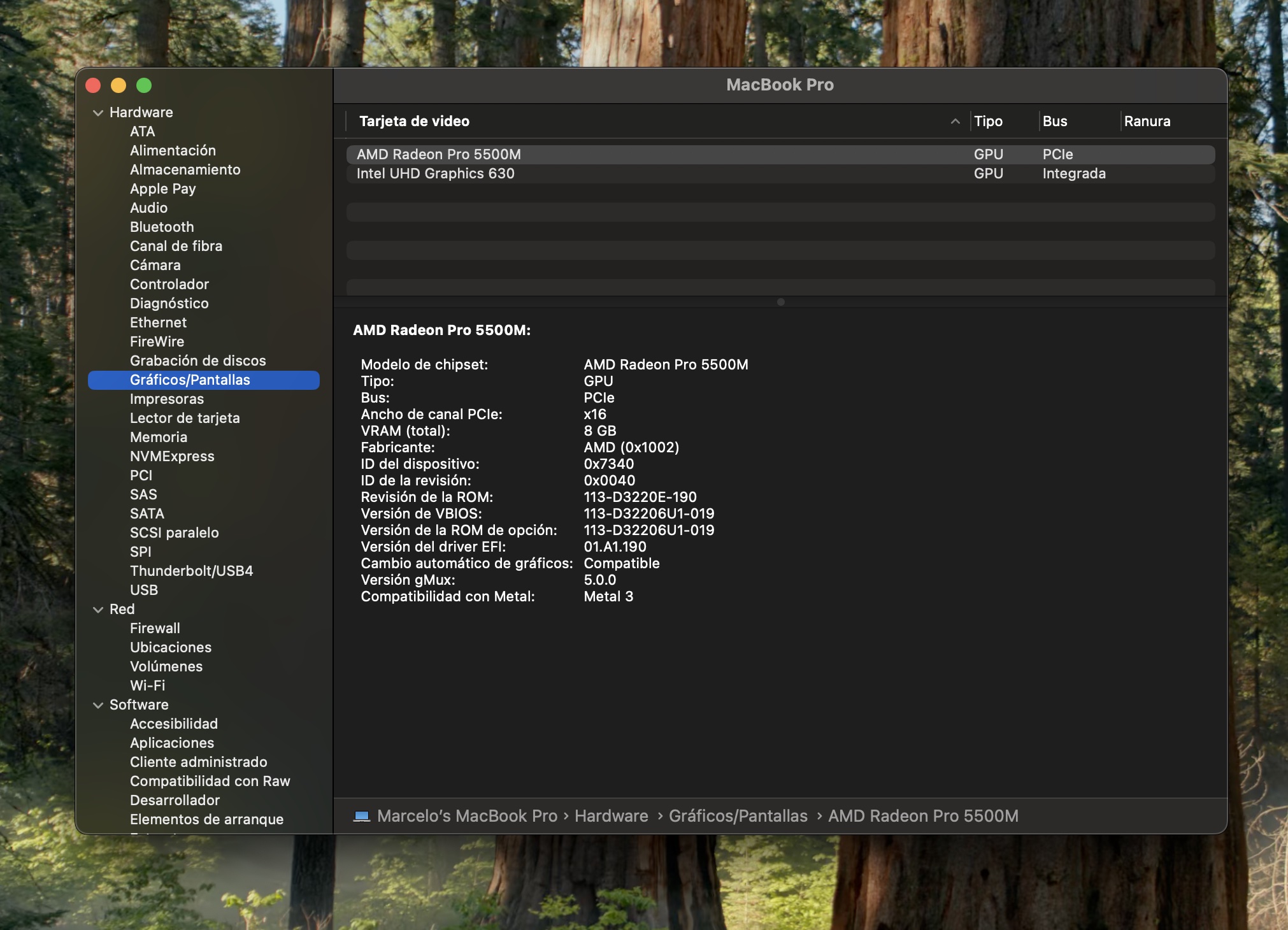Click Gráficos/Pantallas in the path bar

coord(738,816)
